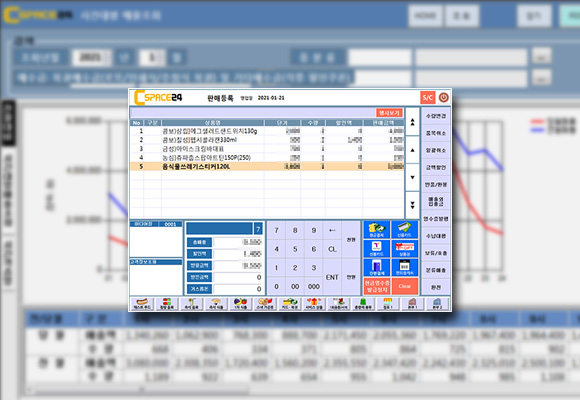Tap keypad digit 5
Image resolution: width=580 pixels, height=400 pixels.
(295, 249)
